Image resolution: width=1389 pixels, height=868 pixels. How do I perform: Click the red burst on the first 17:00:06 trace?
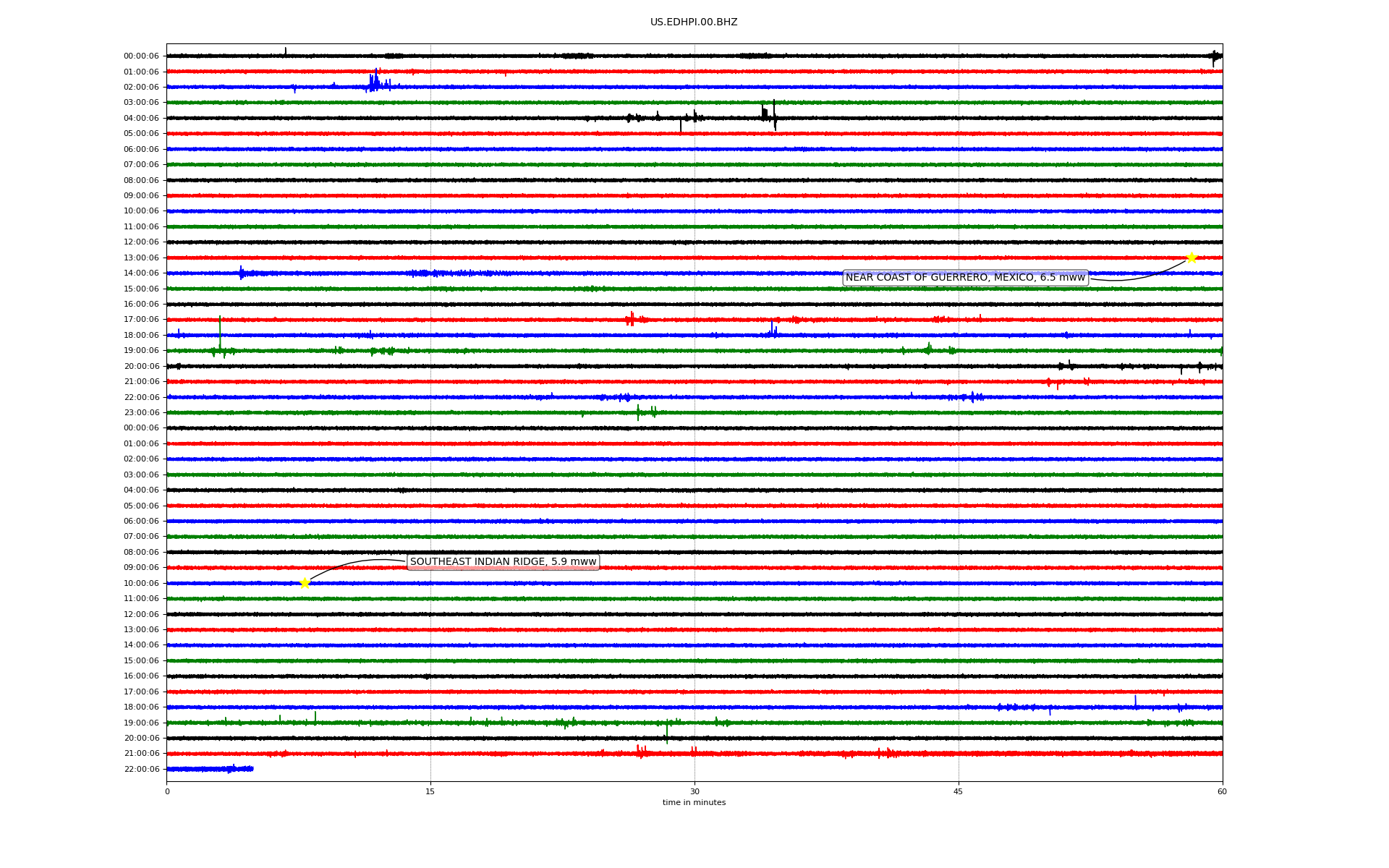click(631, 319)
